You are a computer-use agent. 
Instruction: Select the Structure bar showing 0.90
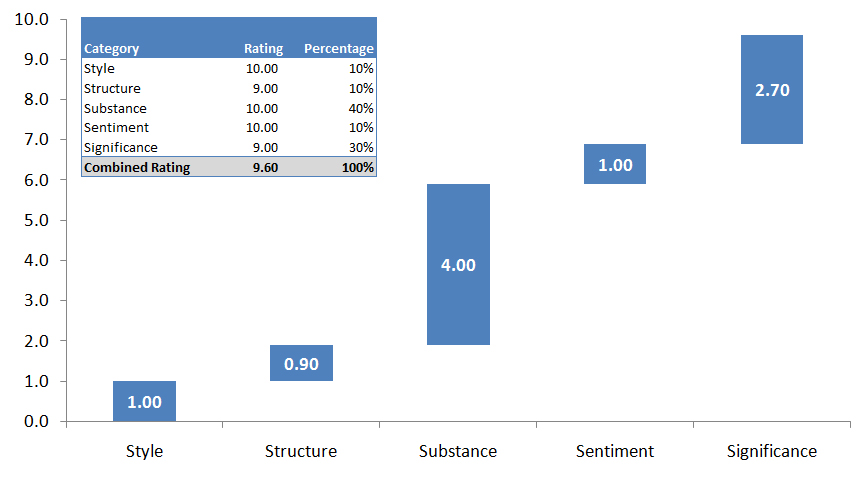point(301,363)
